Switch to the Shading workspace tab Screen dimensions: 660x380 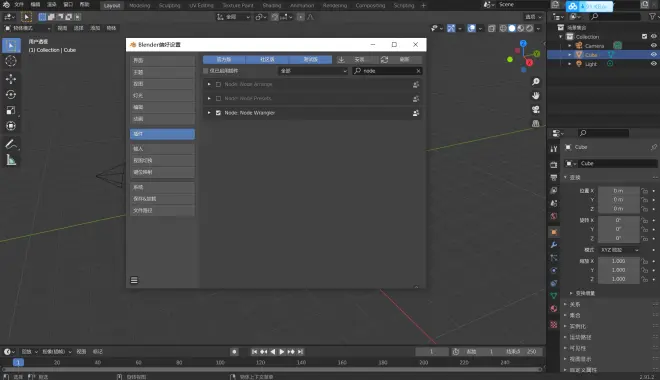click(x=271, y=5)
